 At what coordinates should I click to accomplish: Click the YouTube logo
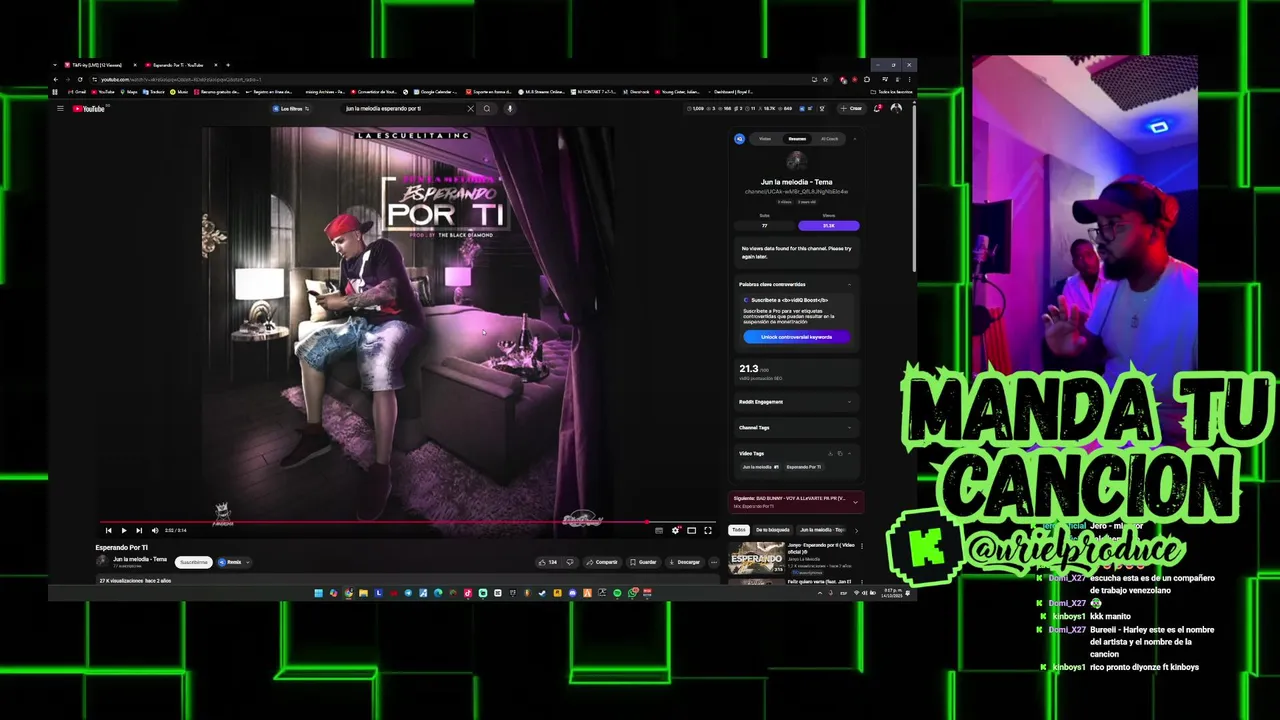click(x=89, y=108)
